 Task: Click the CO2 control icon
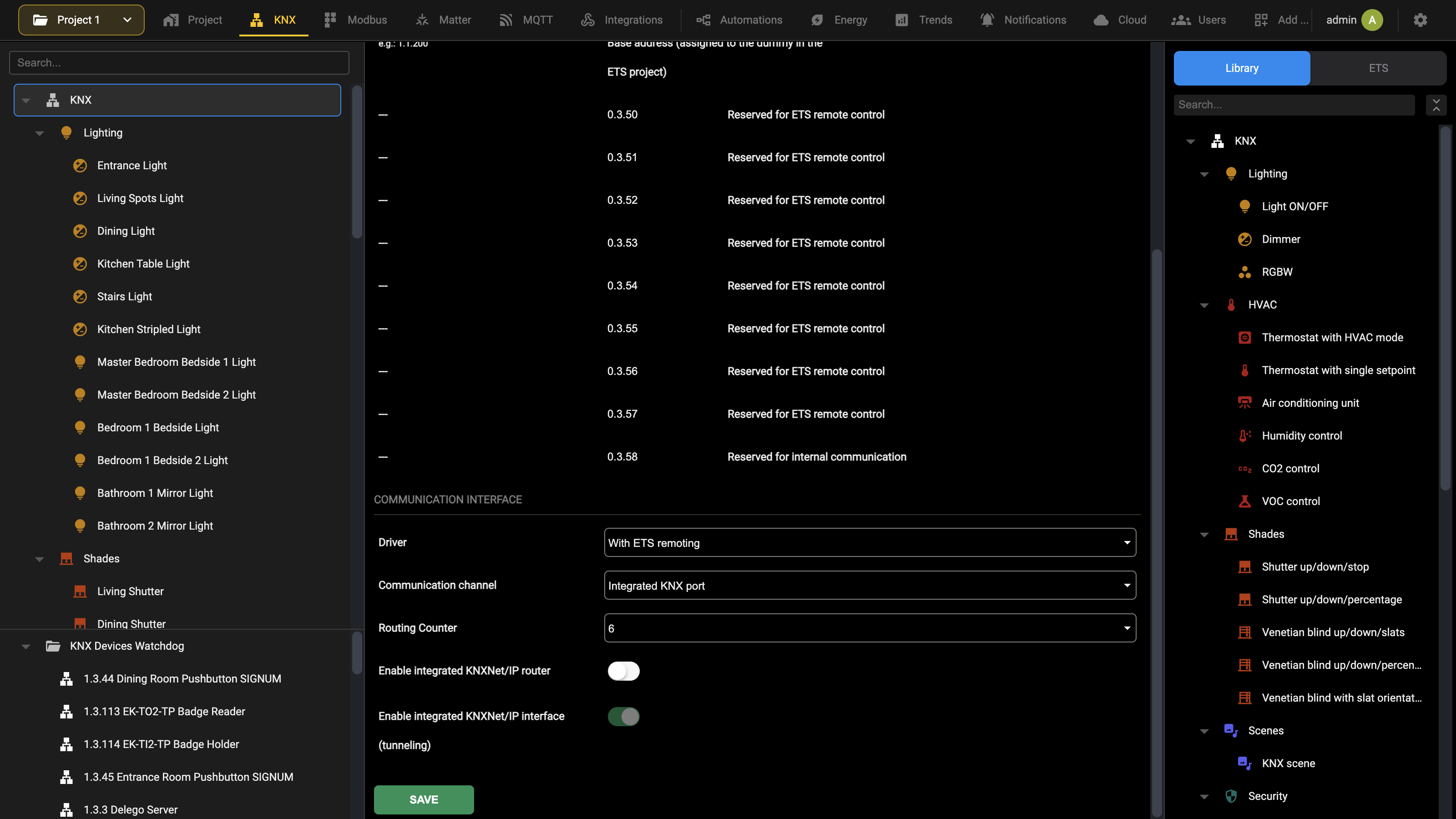(x=1244, y=469)
